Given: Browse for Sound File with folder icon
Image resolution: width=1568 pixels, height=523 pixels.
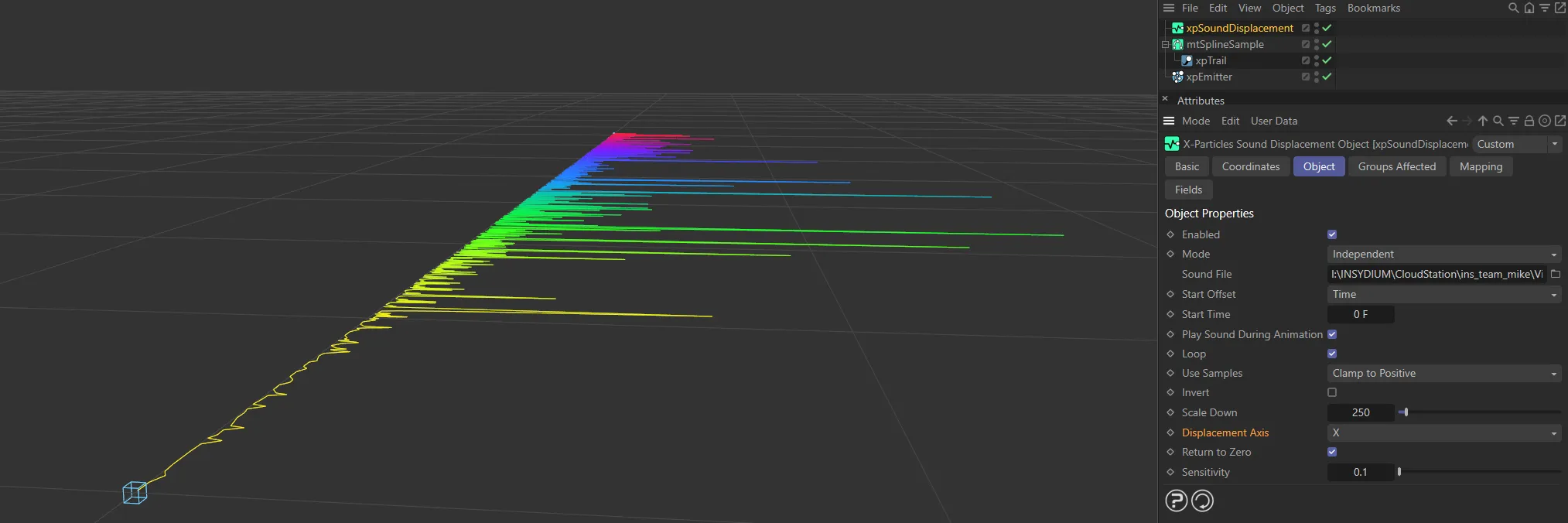Looking at the screenshot, I should (1556, 274).
